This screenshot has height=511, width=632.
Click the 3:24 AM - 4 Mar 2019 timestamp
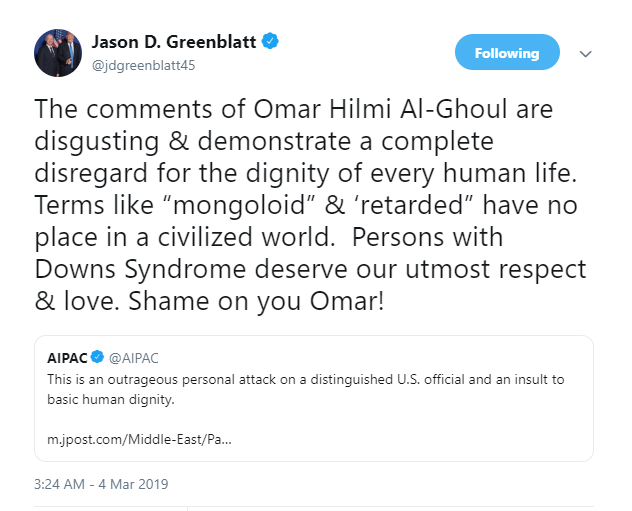101,484
